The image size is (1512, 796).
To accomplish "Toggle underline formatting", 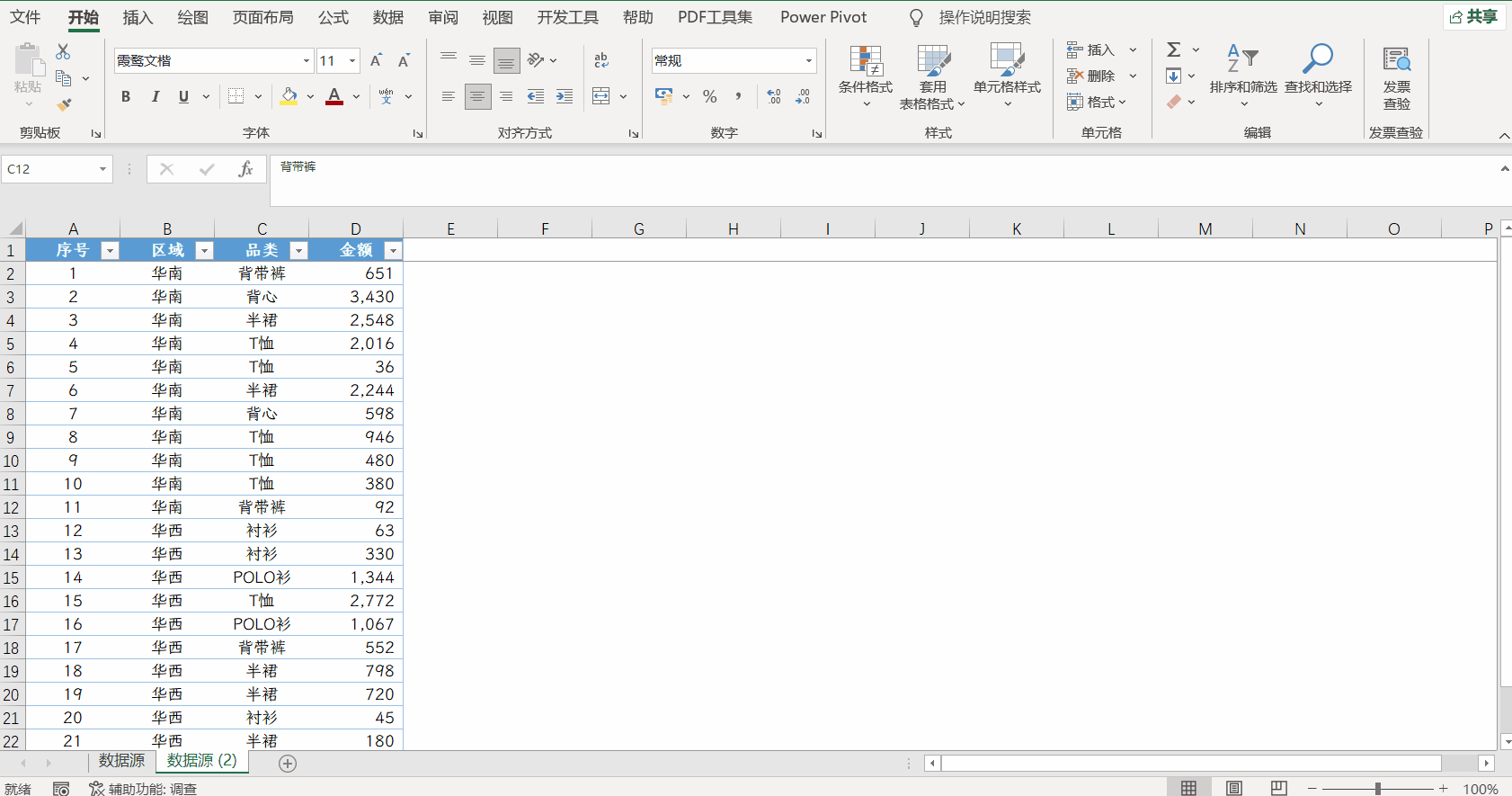I will pyautogui.click(x=184, y=96).
